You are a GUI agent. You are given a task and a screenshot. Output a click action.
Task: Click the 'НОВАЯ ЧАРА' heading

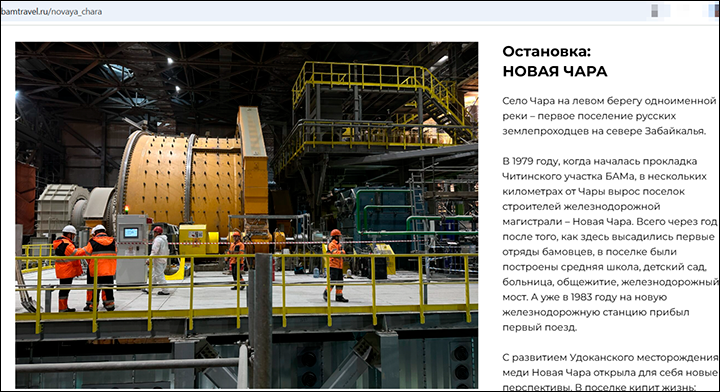tap(555, 71)
